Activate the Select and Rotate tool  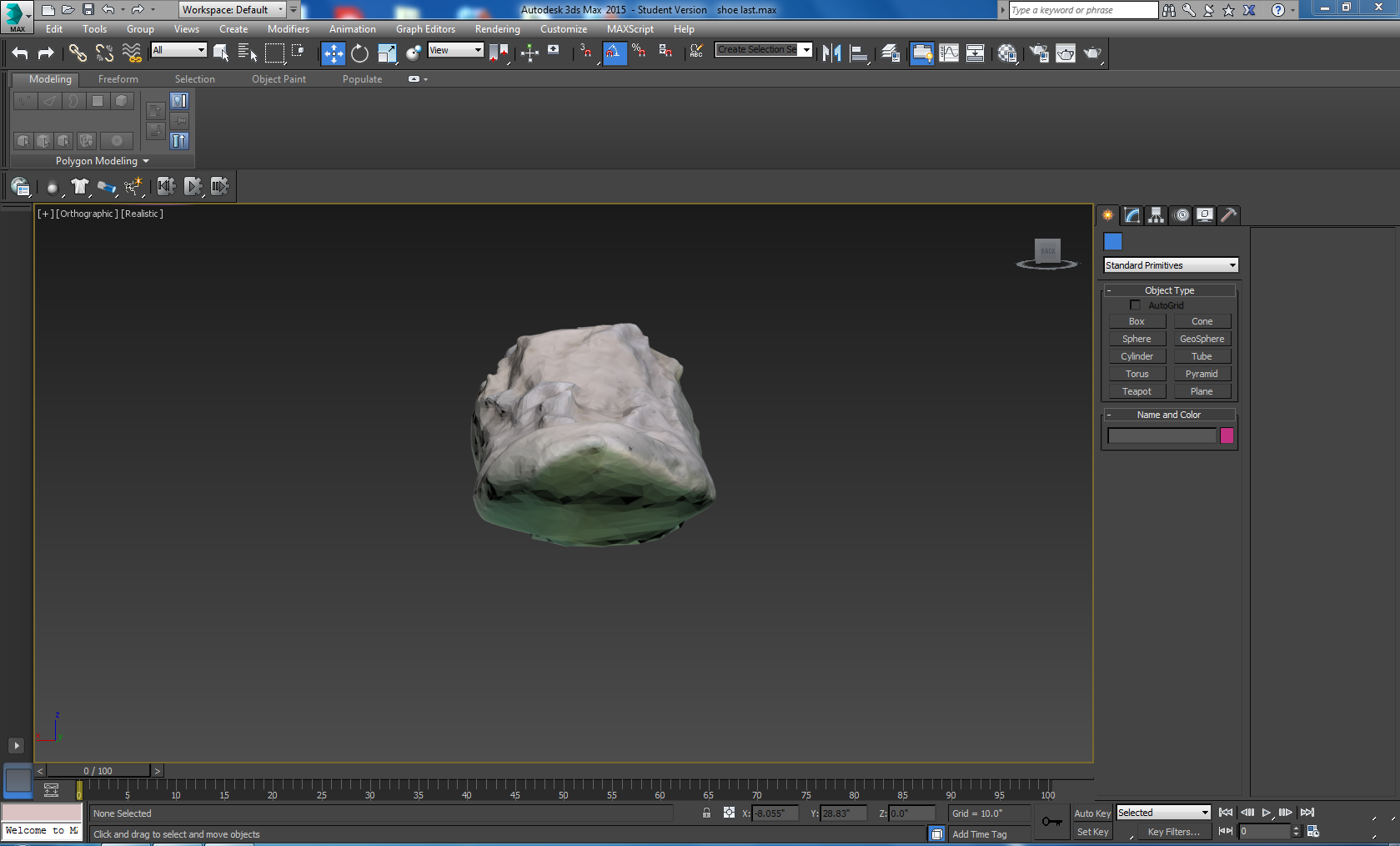pos(359,53)
